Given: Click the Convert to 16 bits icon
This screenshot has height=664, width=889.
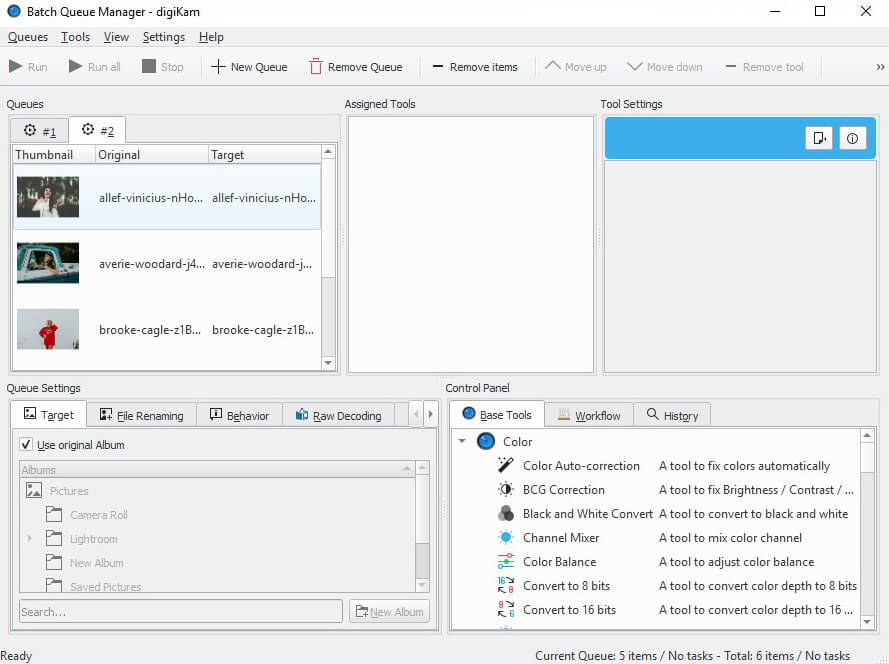Looking at the screenshot, I should [x=506, y=610].
